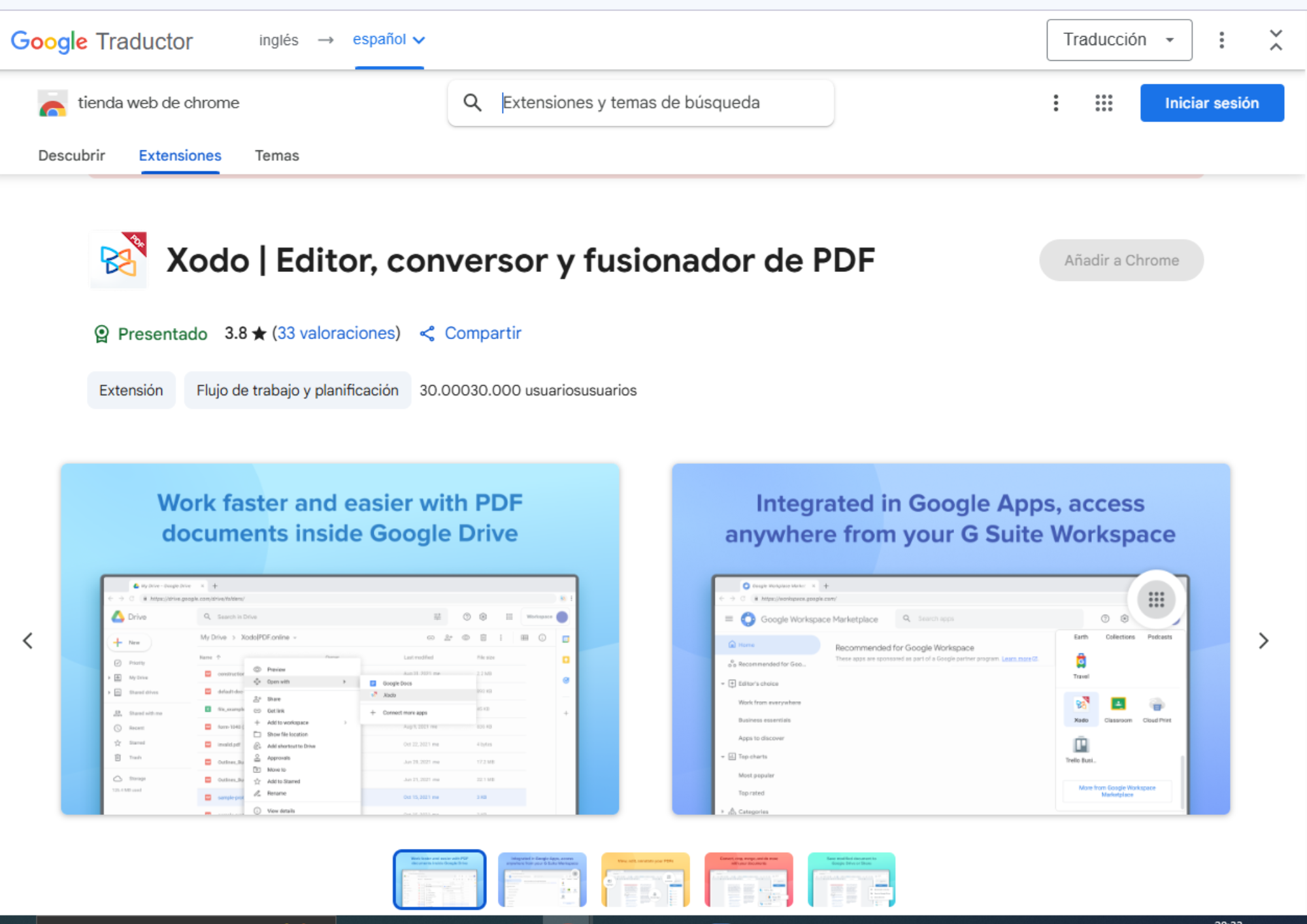Click the Presentado featured badge

tap(151, 334)
